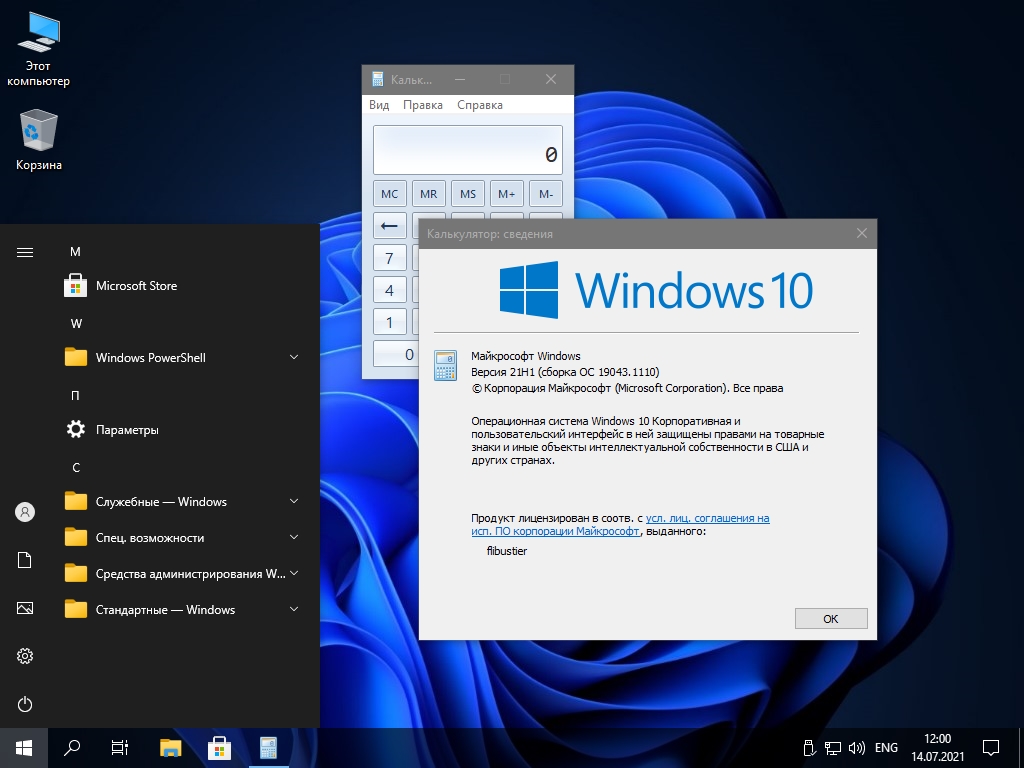Click the Power icon in Start menu
Viewport: 1024px width, 768px height.
pyautogui.click(x=25, y=704)
